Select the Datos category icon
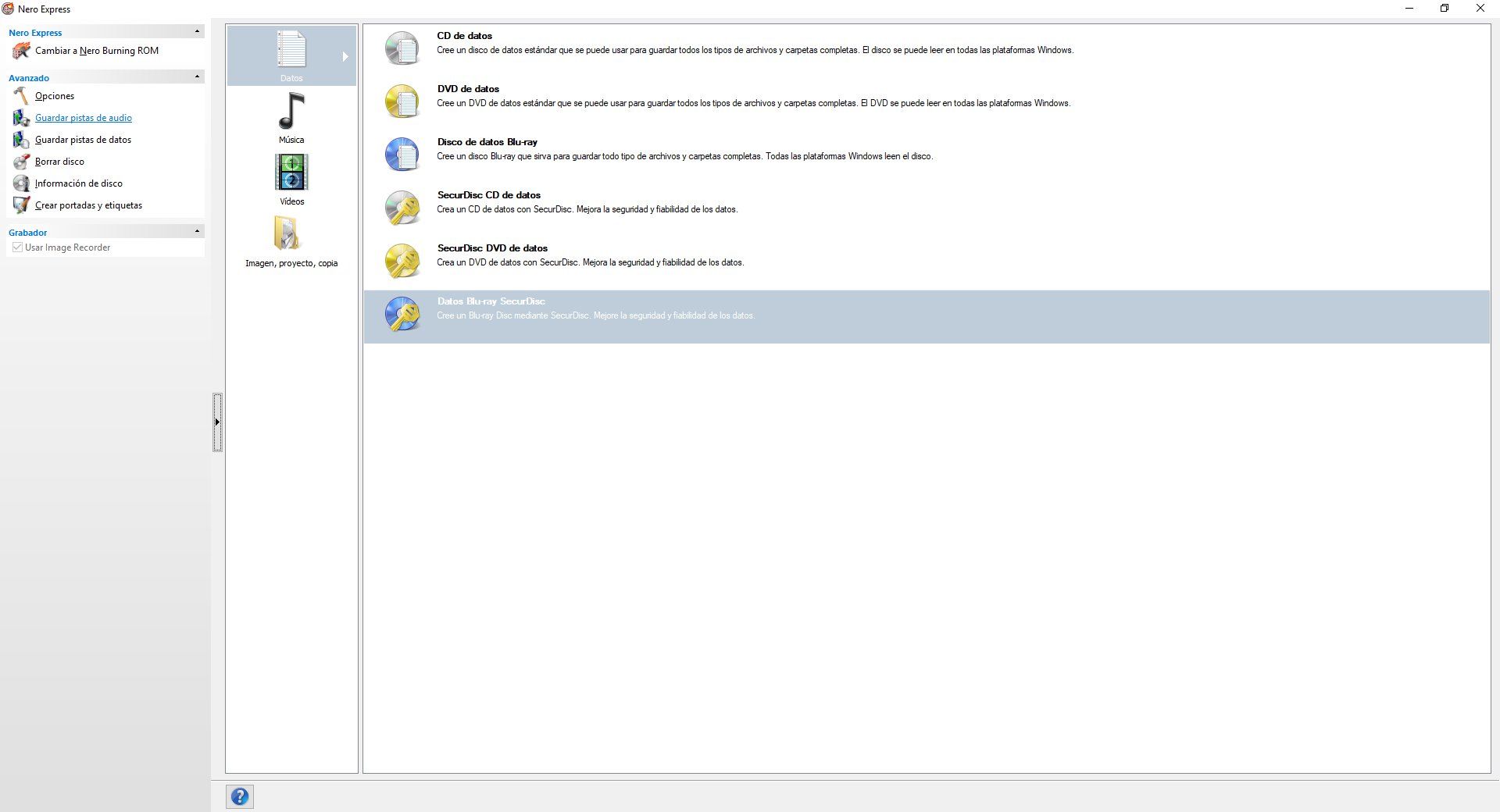 click(291, 48)
